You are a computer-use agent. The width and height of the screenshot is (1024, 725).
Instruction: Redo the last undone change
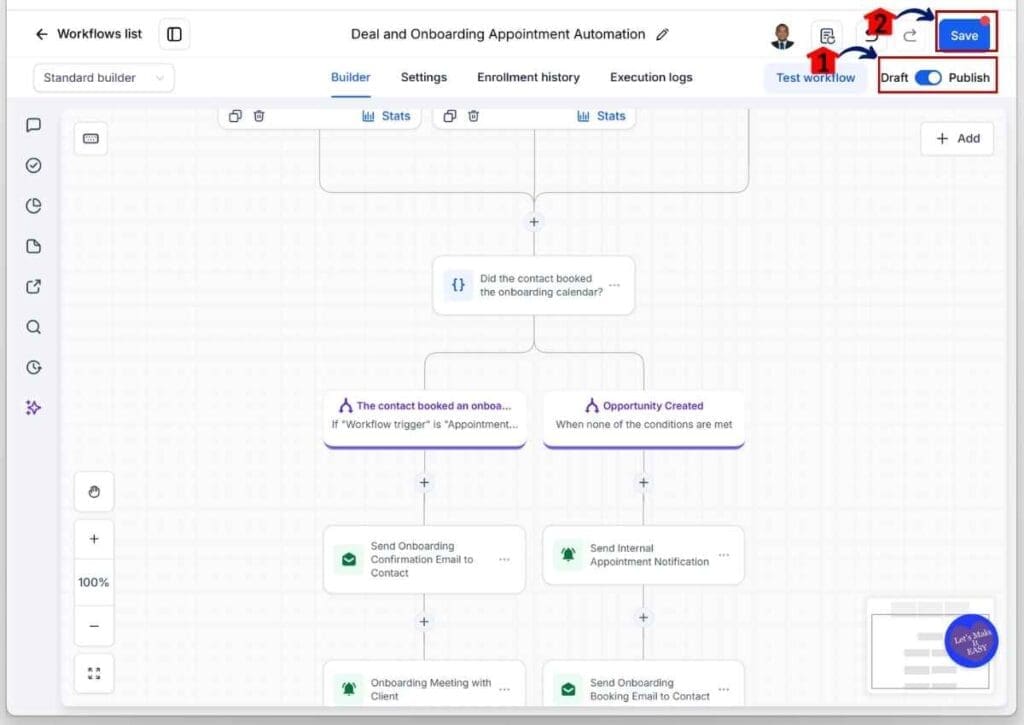point(910,36)
